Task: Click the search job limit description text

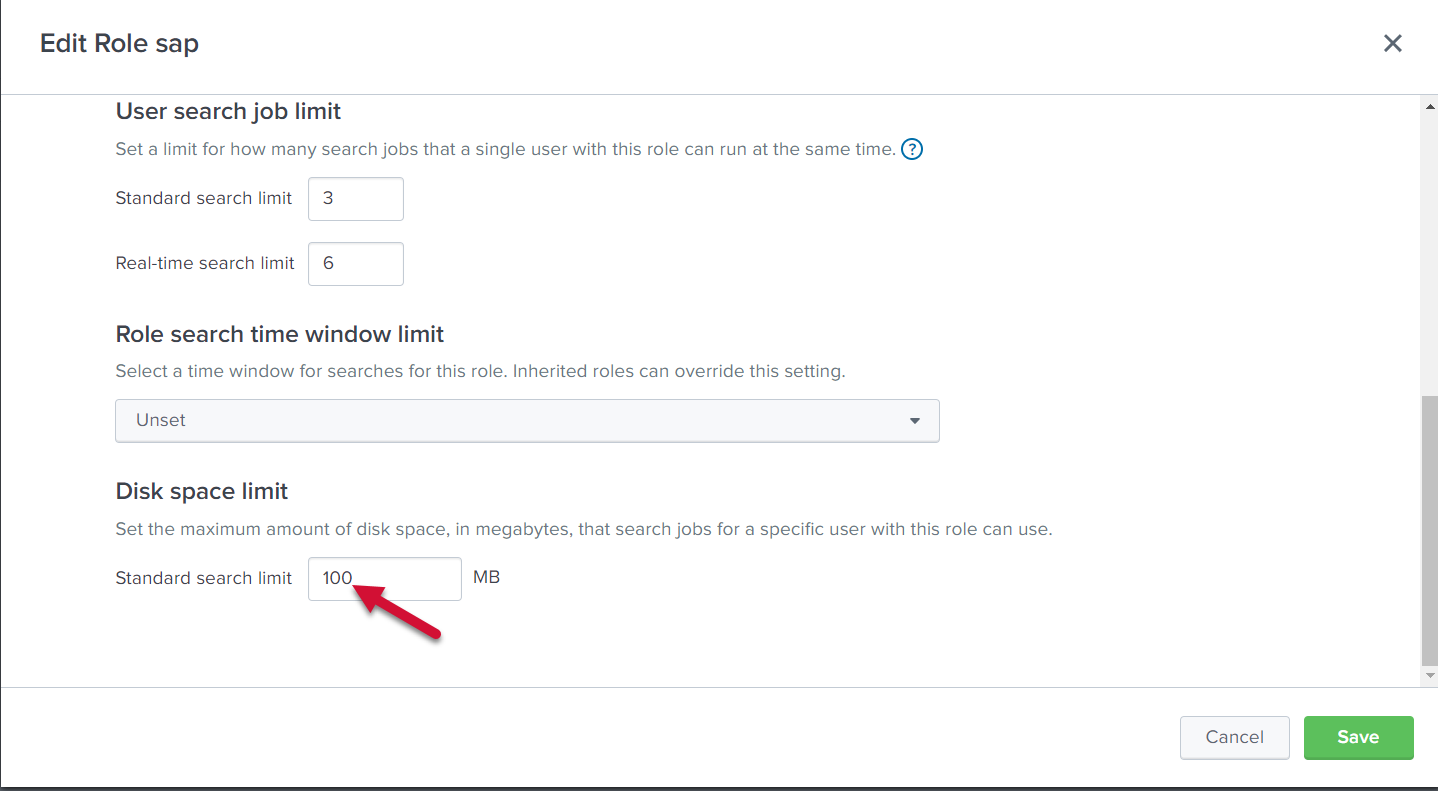Action: (x=505, y=150)
